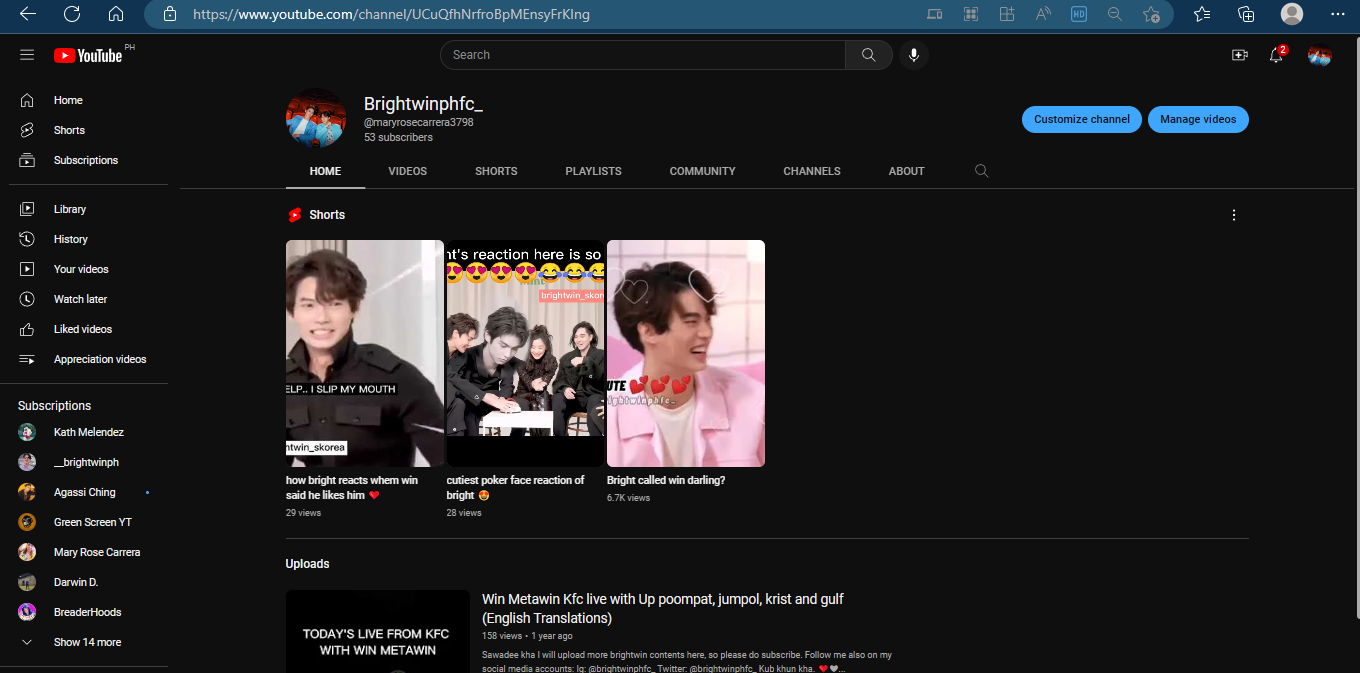Click 'Bright called win darling?' title text
Image resolution: width=1360 pixels, height=673 pixels.
pos(666,480)
